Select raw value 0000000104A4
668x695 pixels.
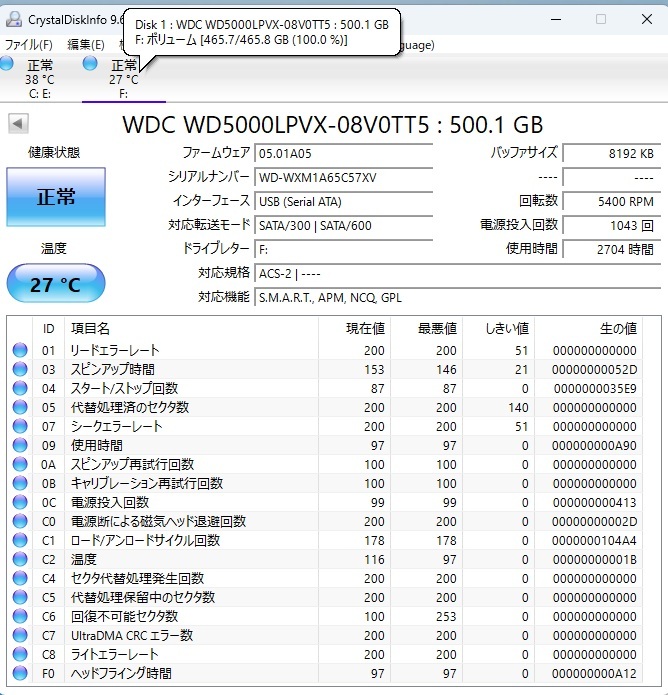[594, 541]
